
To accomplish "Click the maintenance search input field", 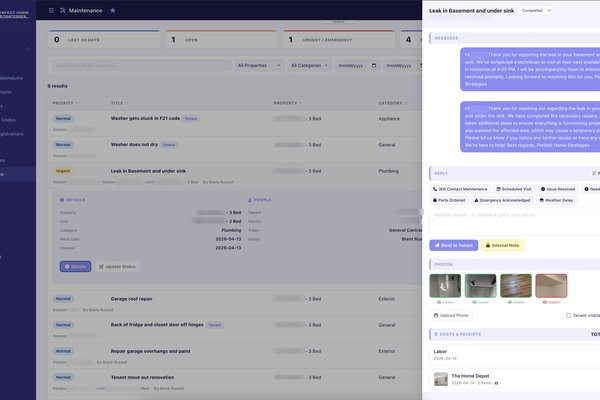I will tap(142, 65).
